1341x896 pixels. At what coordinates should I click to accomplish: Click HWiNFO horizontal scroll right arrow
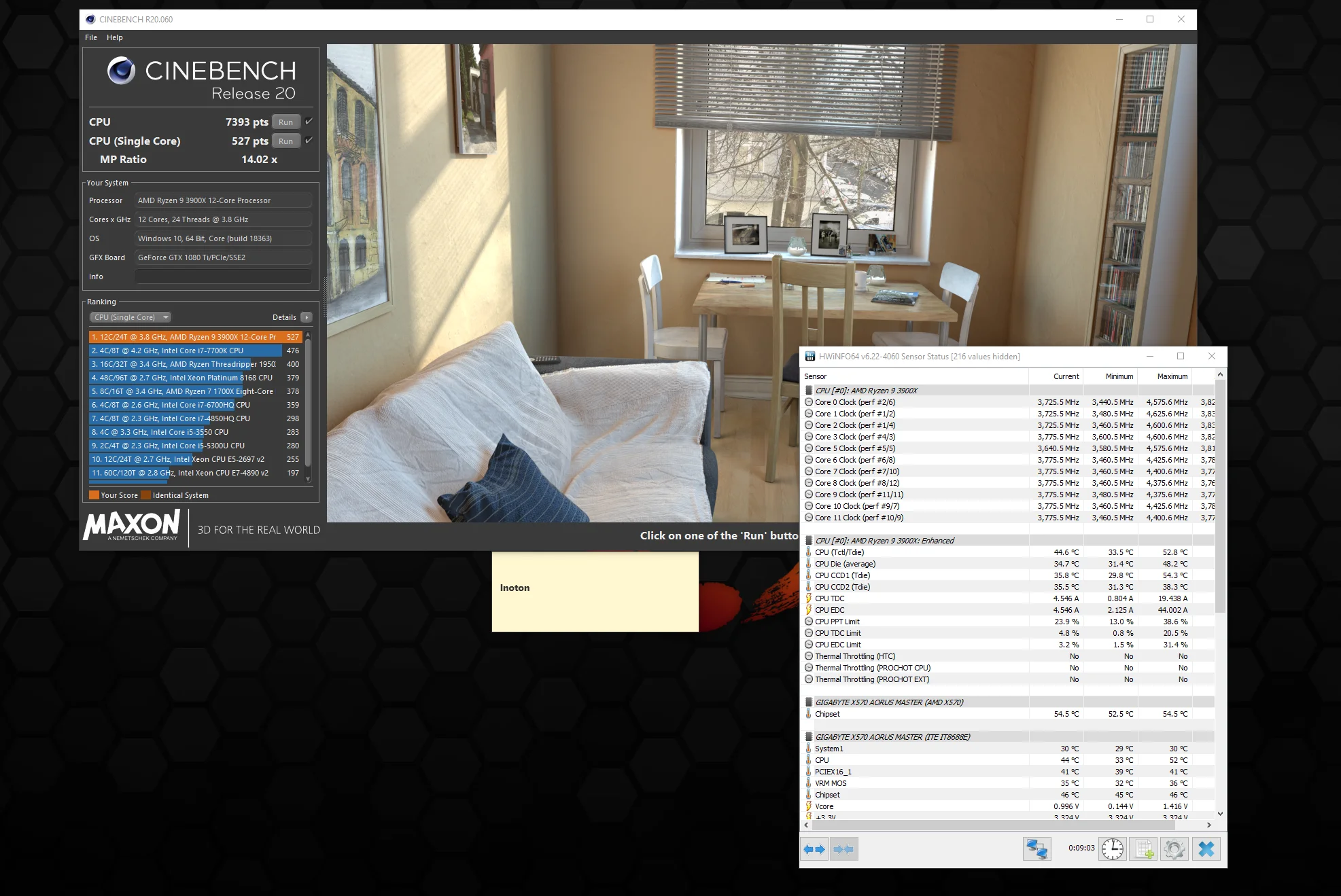coord(1209,825)
